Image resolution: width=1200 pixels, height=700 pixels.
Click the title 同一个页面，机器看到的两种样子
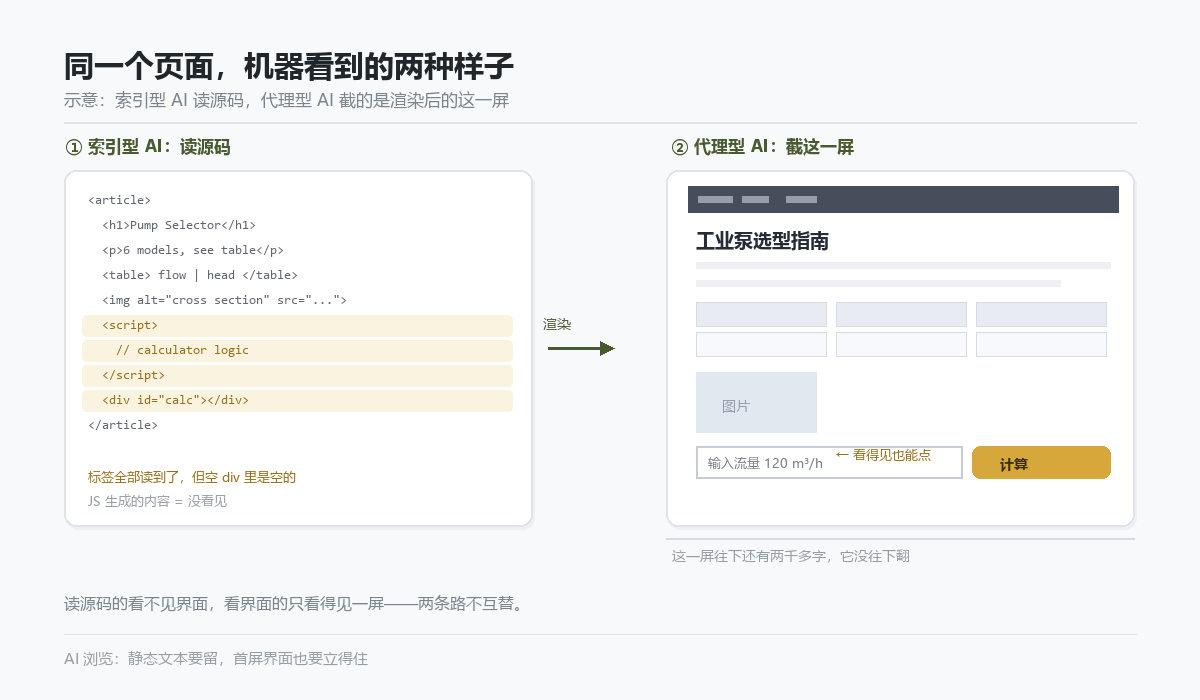point(289,67)
